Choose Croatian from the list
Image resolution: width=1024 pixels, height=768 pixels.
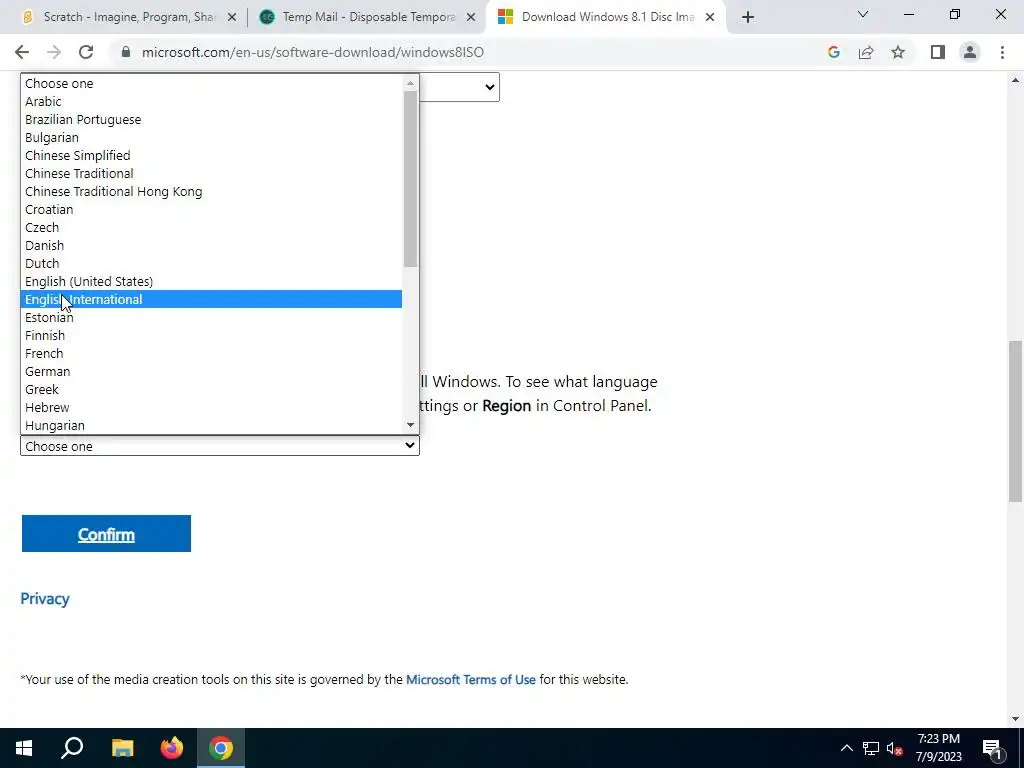(211, 210)
